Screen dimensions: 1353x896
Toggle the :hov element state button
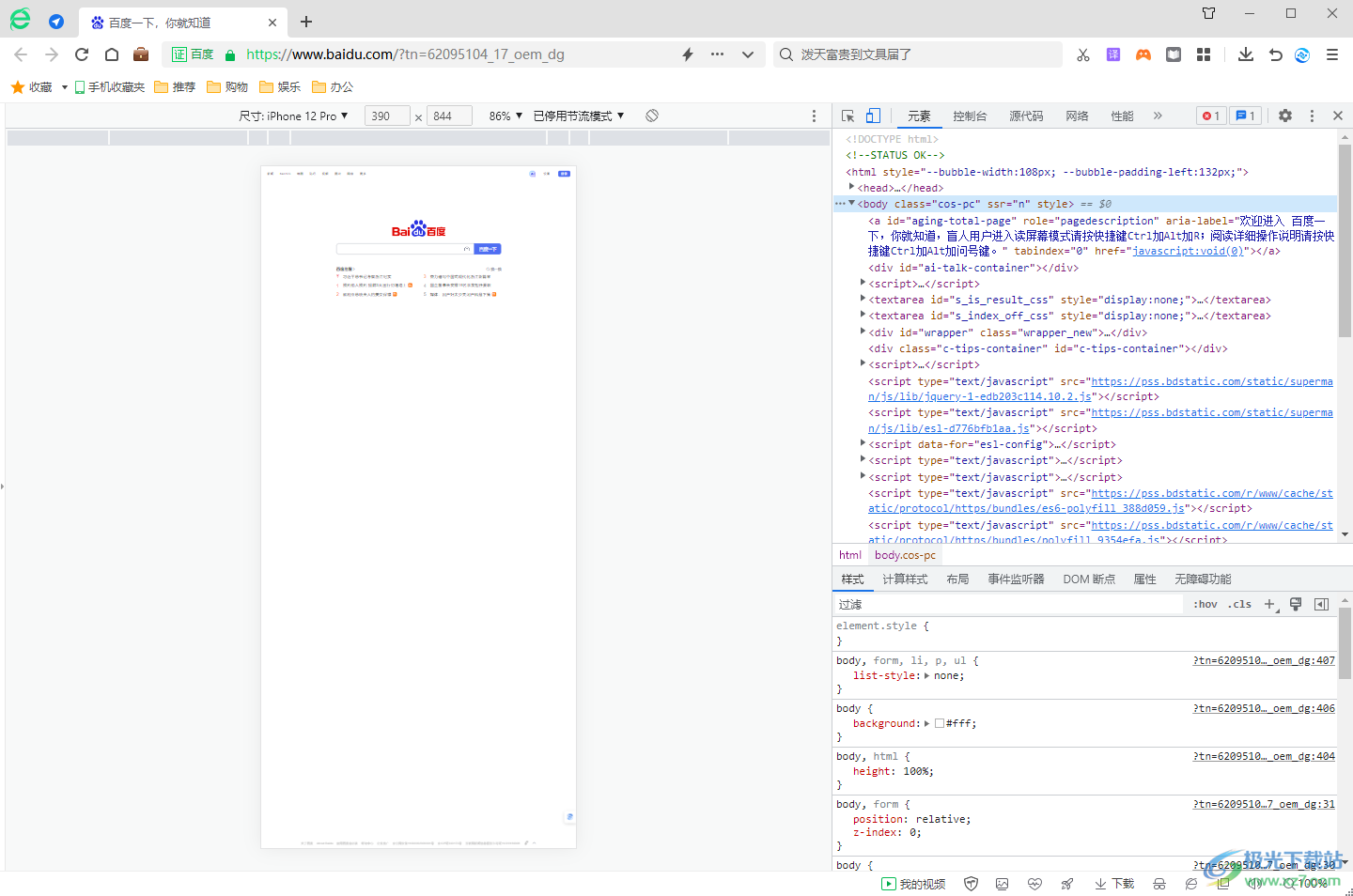(1205, 604)
